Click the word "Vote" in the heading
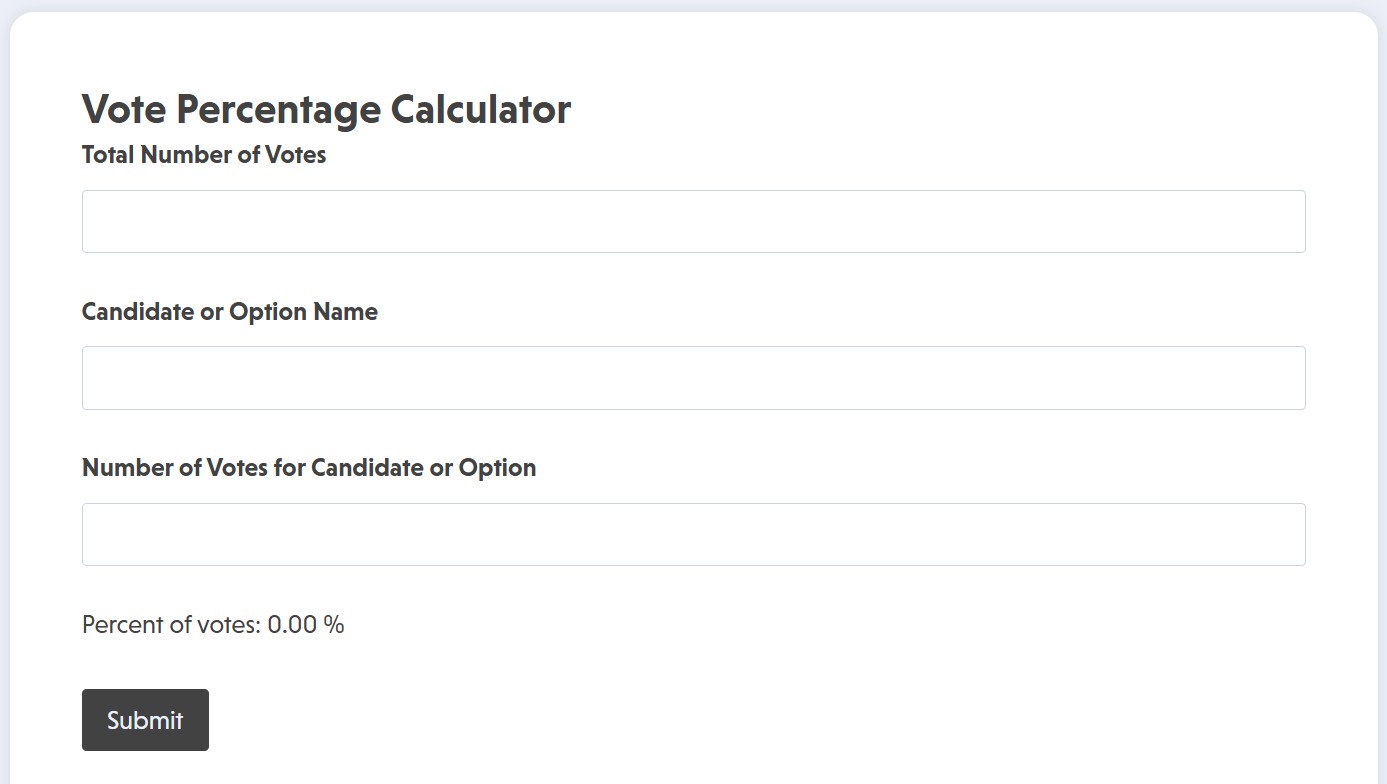 (x=125, y=109)
